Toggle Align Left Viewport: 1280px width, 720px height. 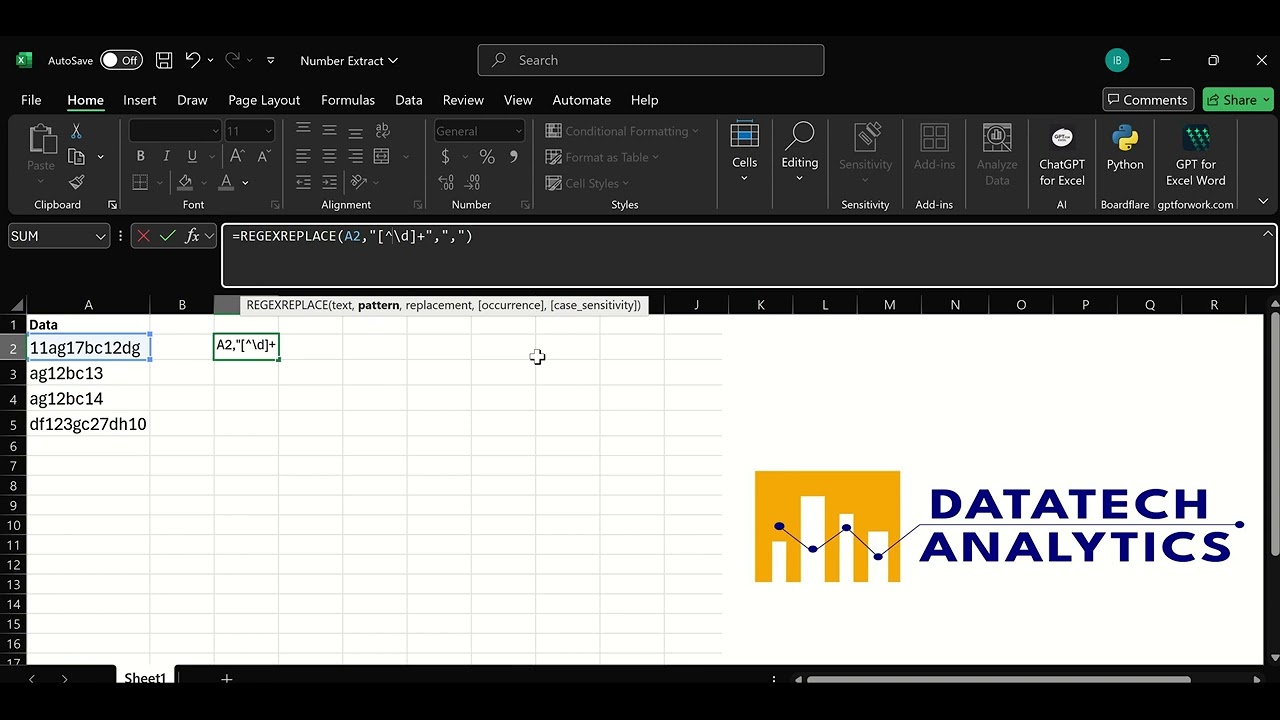pos(303,157)
